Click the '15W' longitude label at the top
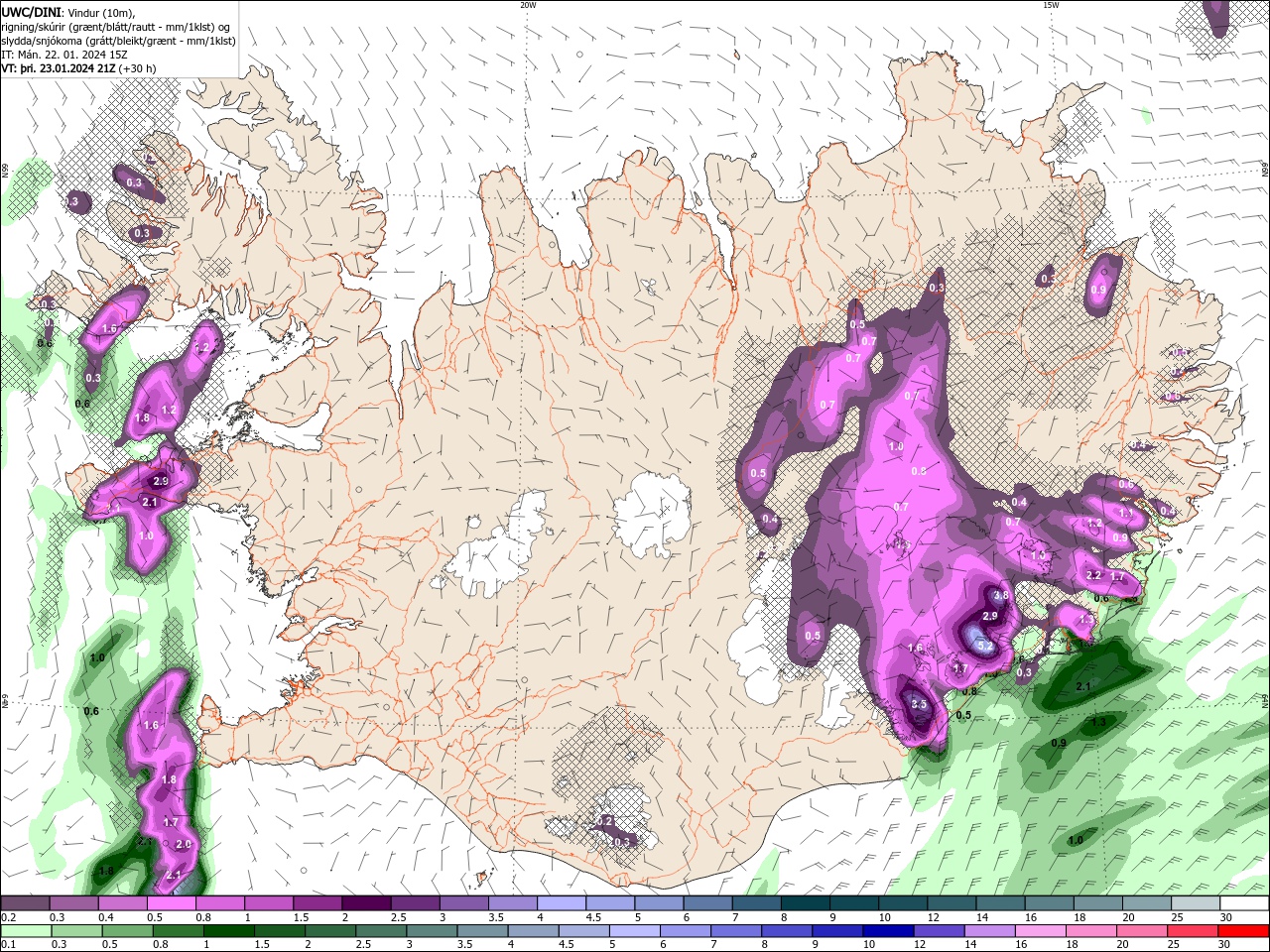This screenshot has width=1270, height=952. click(x=1051, y=5)
